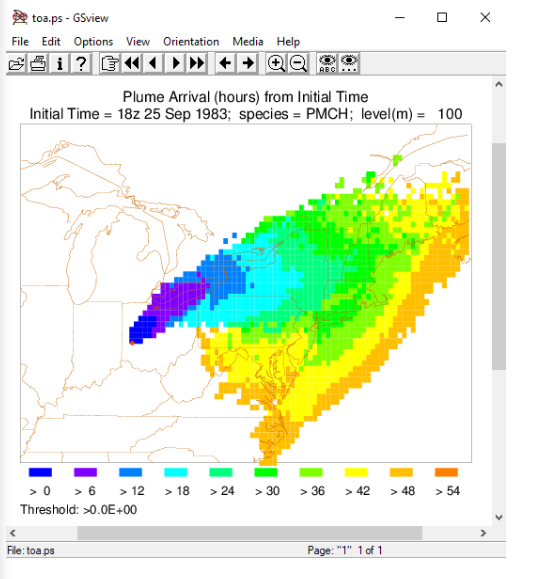Click the Zoom out magnifier icon

[x=298, y=64]
